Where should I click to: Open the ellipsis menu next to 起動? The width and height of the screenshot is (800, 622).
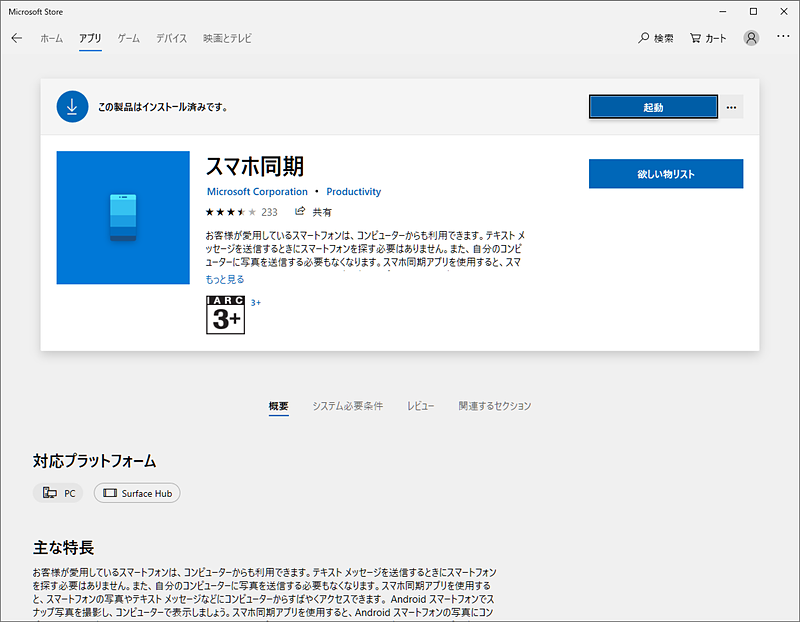(x=731, y=106)
